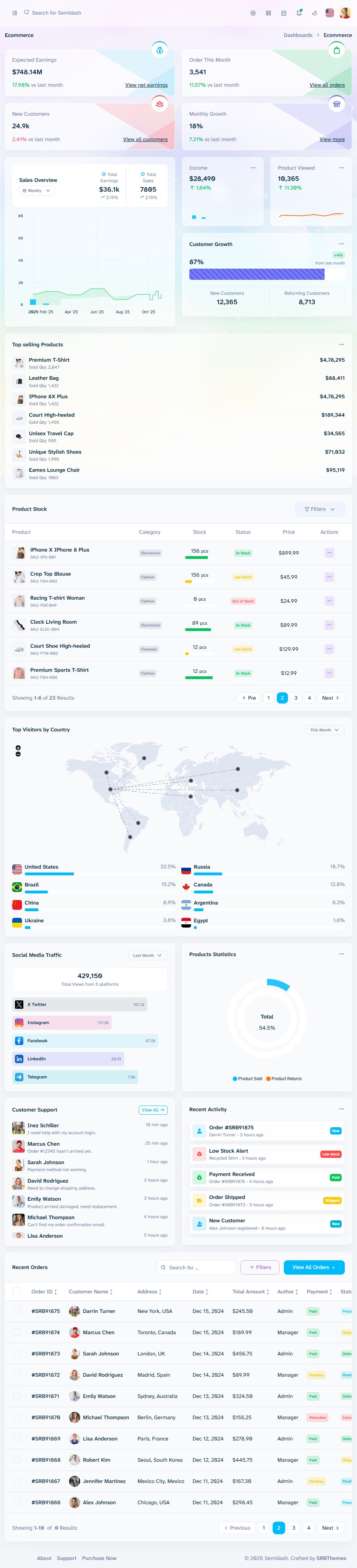The width and height of the screenshot is (357, 1568).
Task: Check the box for order #SRB91871
Action: coord(16,1396)
